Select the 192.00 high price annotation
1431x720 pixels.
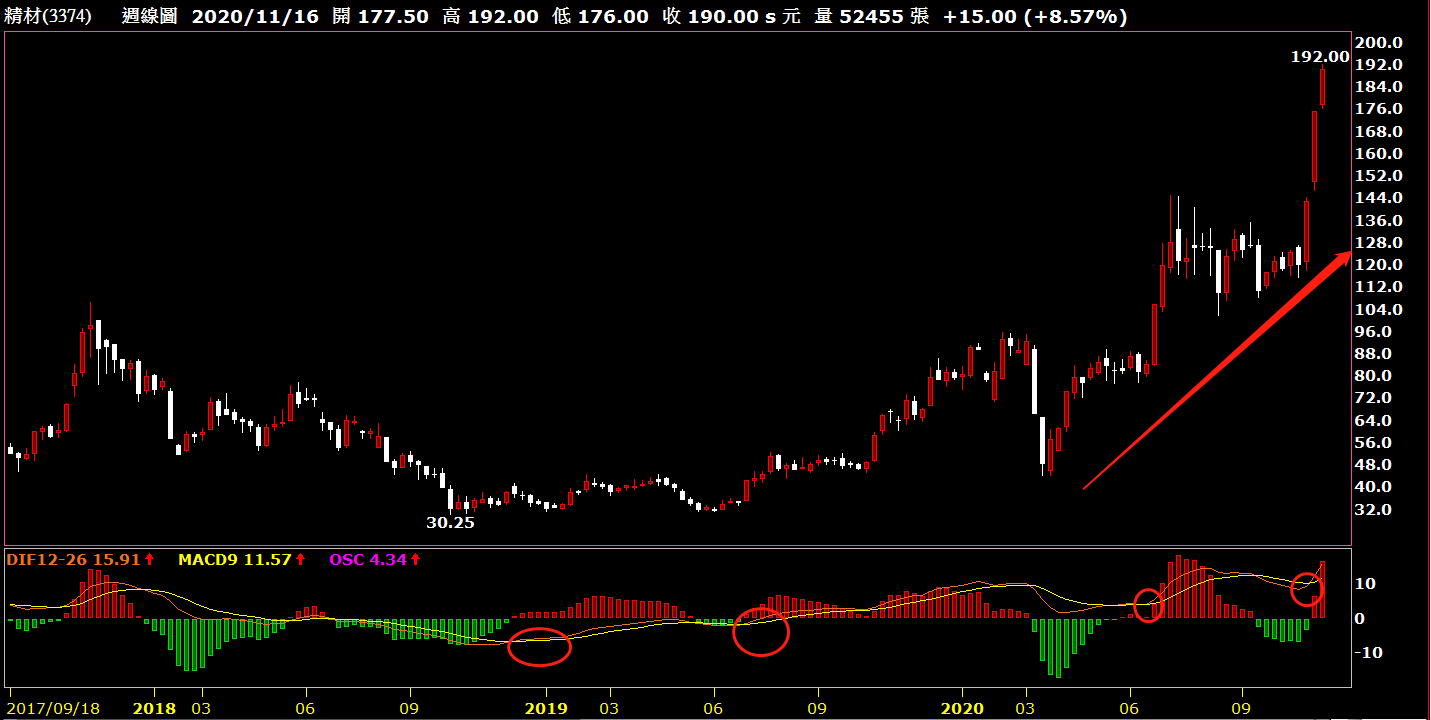pos(1319,57)
